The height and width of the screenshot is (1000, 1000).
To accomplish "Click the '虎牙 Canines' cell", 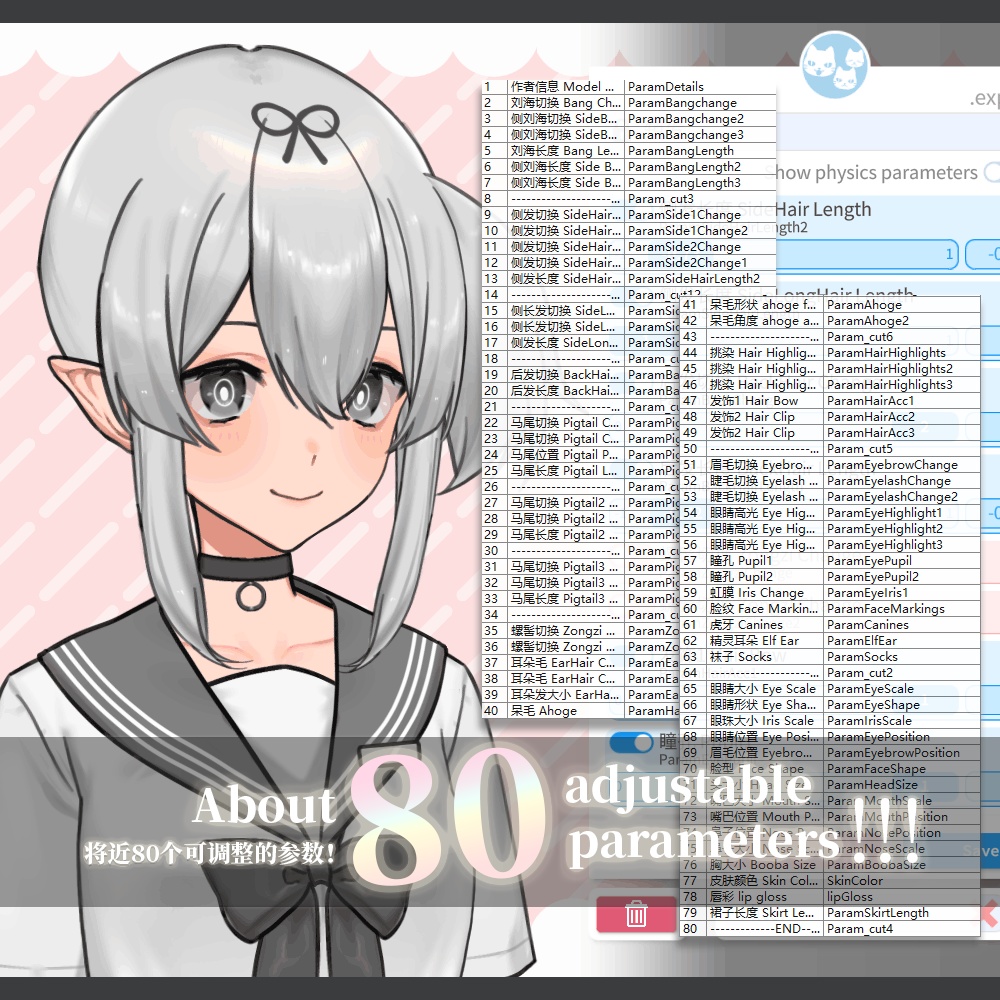I will click(765, 625).
